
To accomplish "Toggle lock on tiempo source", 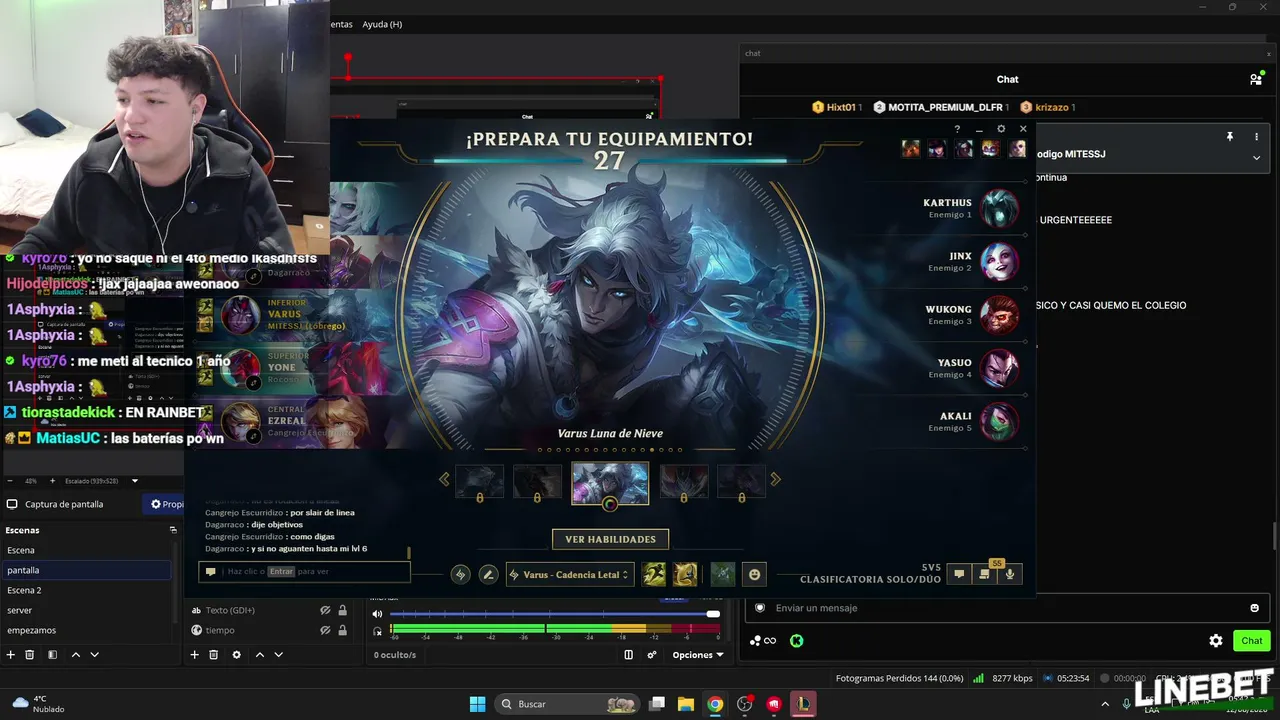I will pyautogui.click(x=343, y=630).
